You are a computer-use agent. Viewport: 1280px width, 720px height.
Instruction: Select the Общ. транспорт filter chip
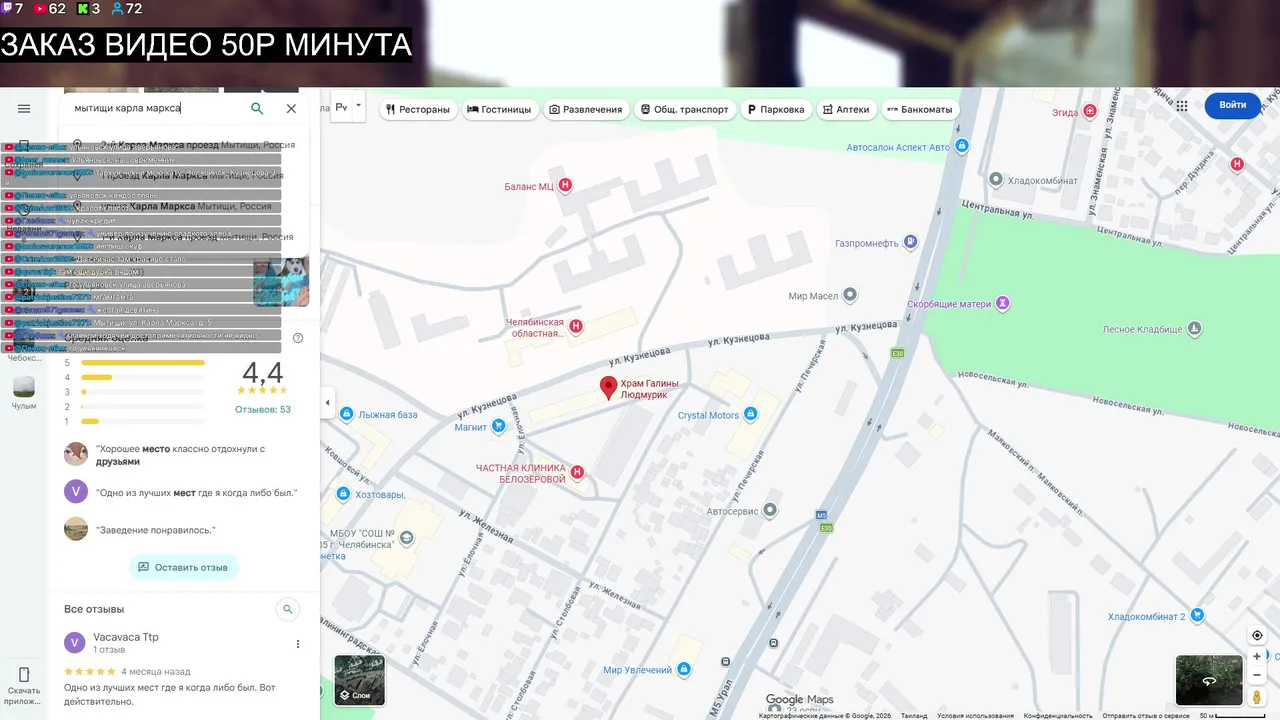pos(685,109)
